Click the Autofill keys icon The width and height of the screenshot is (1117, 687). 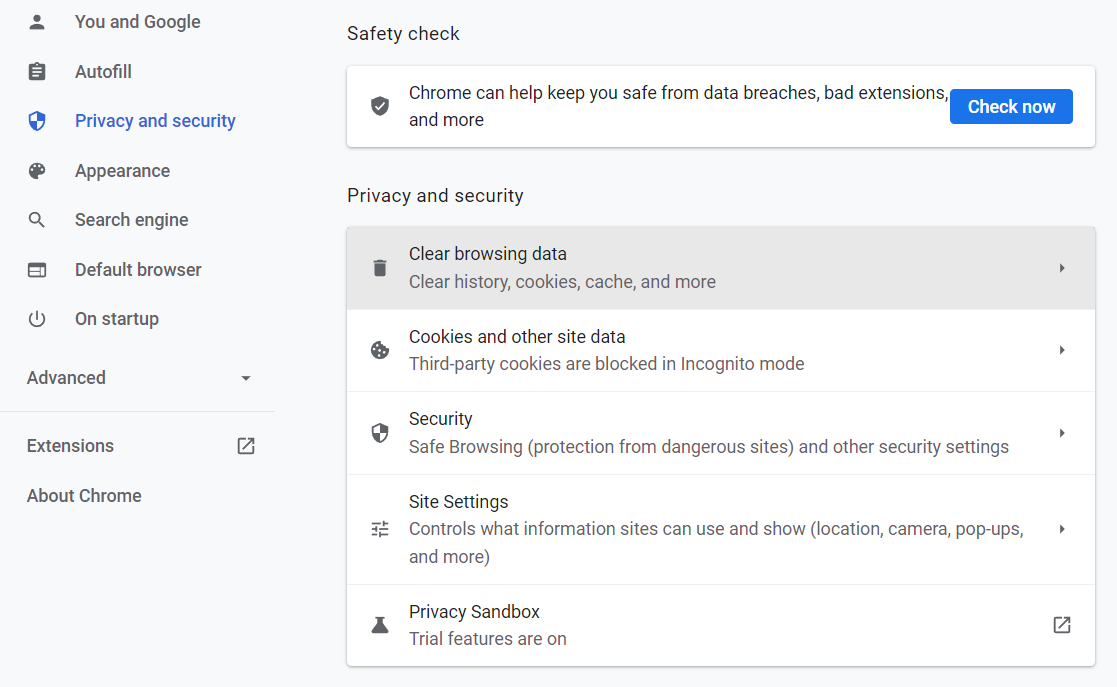[37, 71]
